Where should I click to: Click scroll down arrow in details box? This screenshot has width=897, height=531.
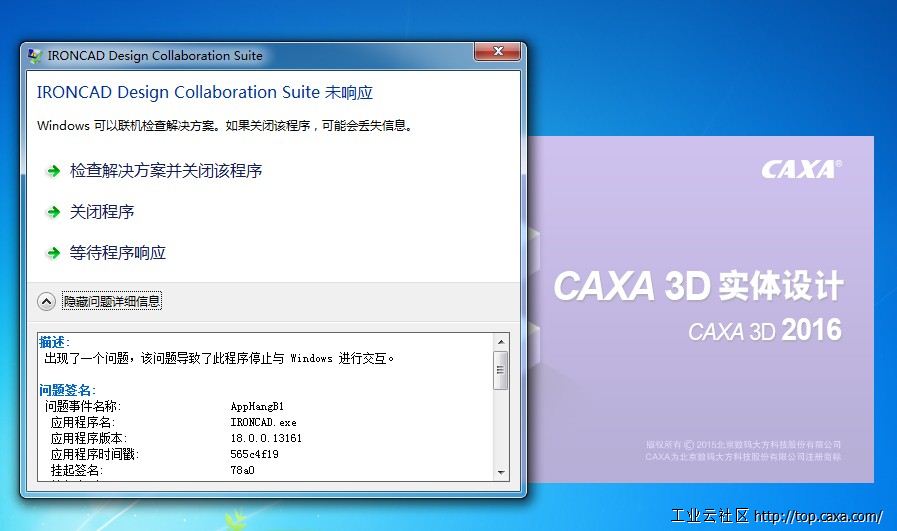(x=501, y=473)
